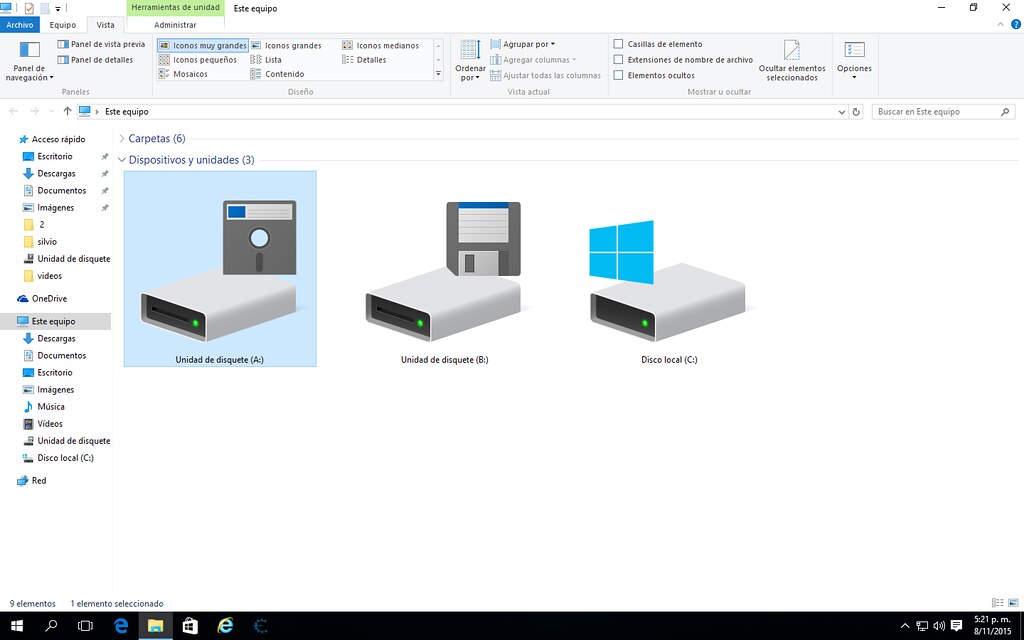Click the back navigation arrow
The image size is (1024, 640).
point(14,112)
